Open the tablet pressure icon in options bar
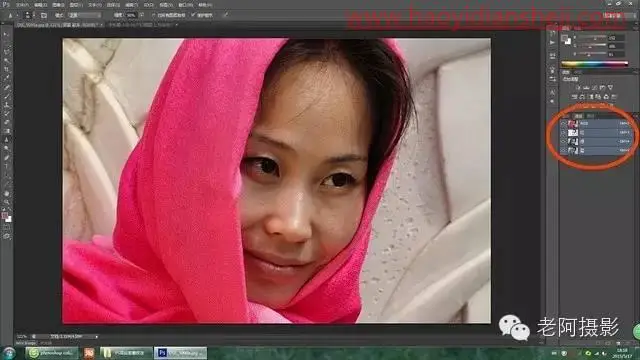 point(225,15)
